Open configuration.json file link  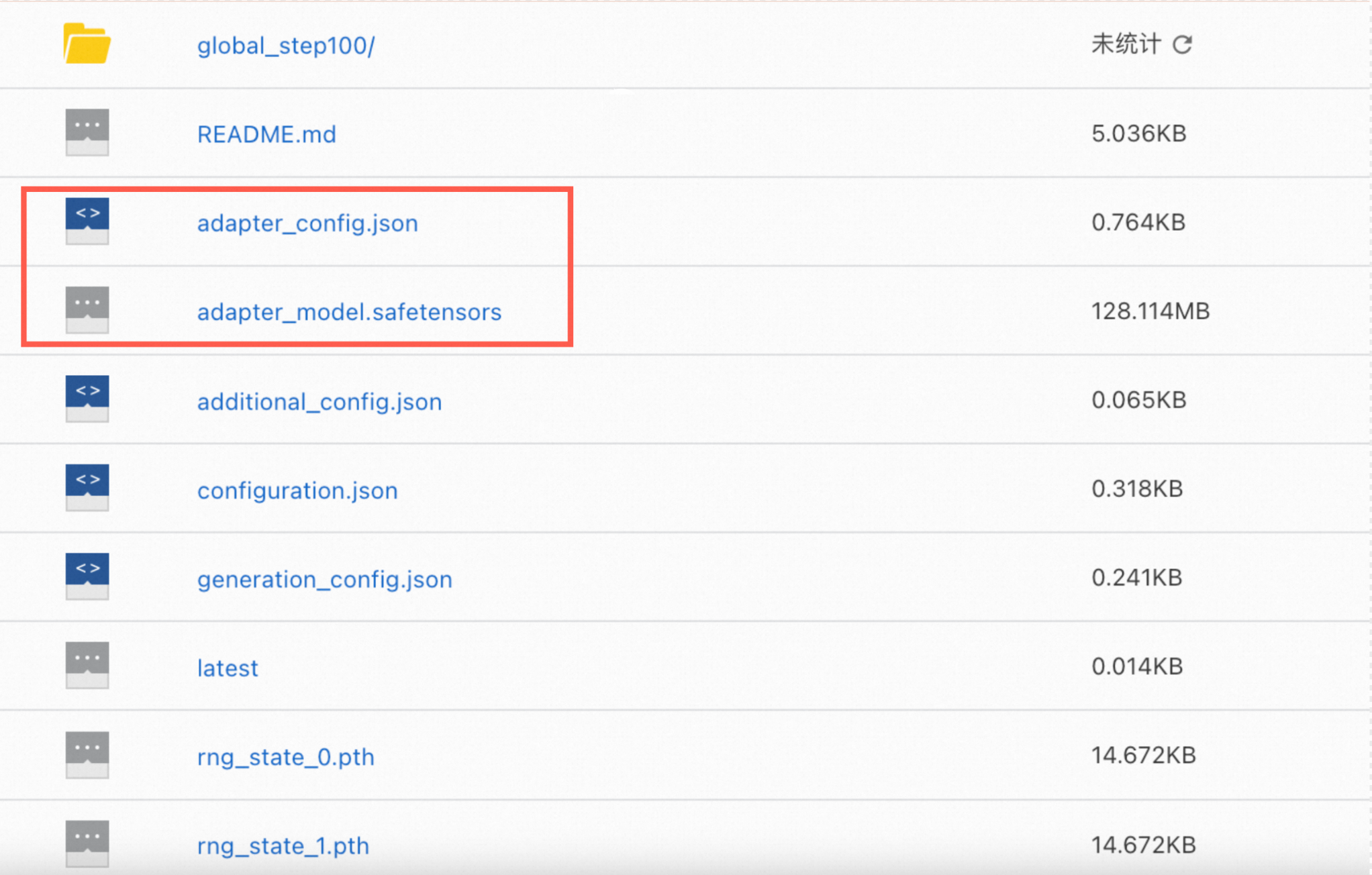[x=297, y=491]
